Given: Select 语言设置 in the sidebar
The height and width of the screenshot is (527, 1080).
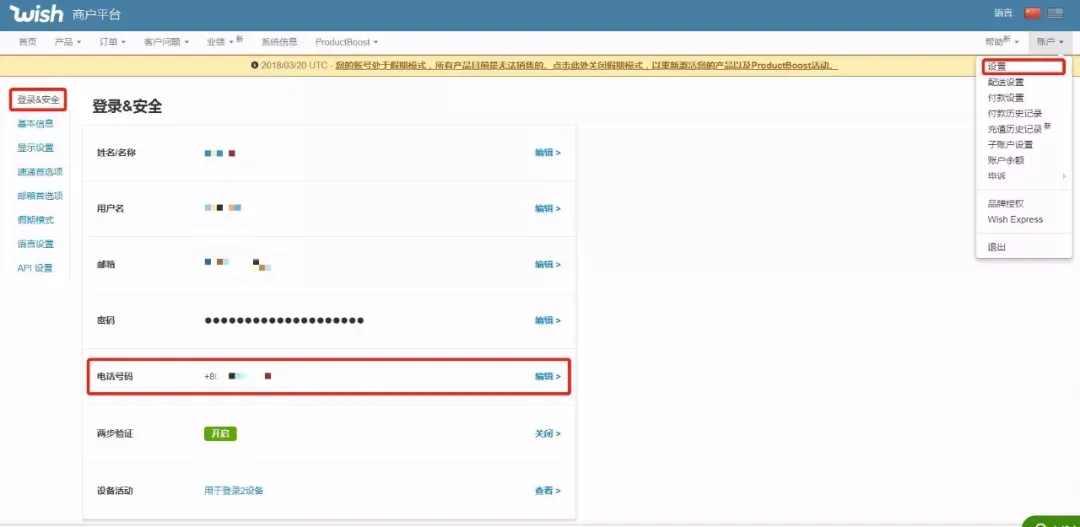Looking at the screenshot, I should point(35,245).
